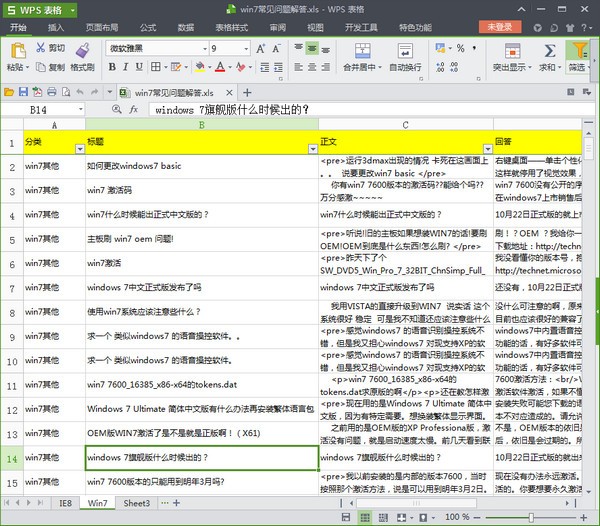Click the Print icon in quick toolbar
Viewport: 600px width, 526px height.
click(52, 92)
